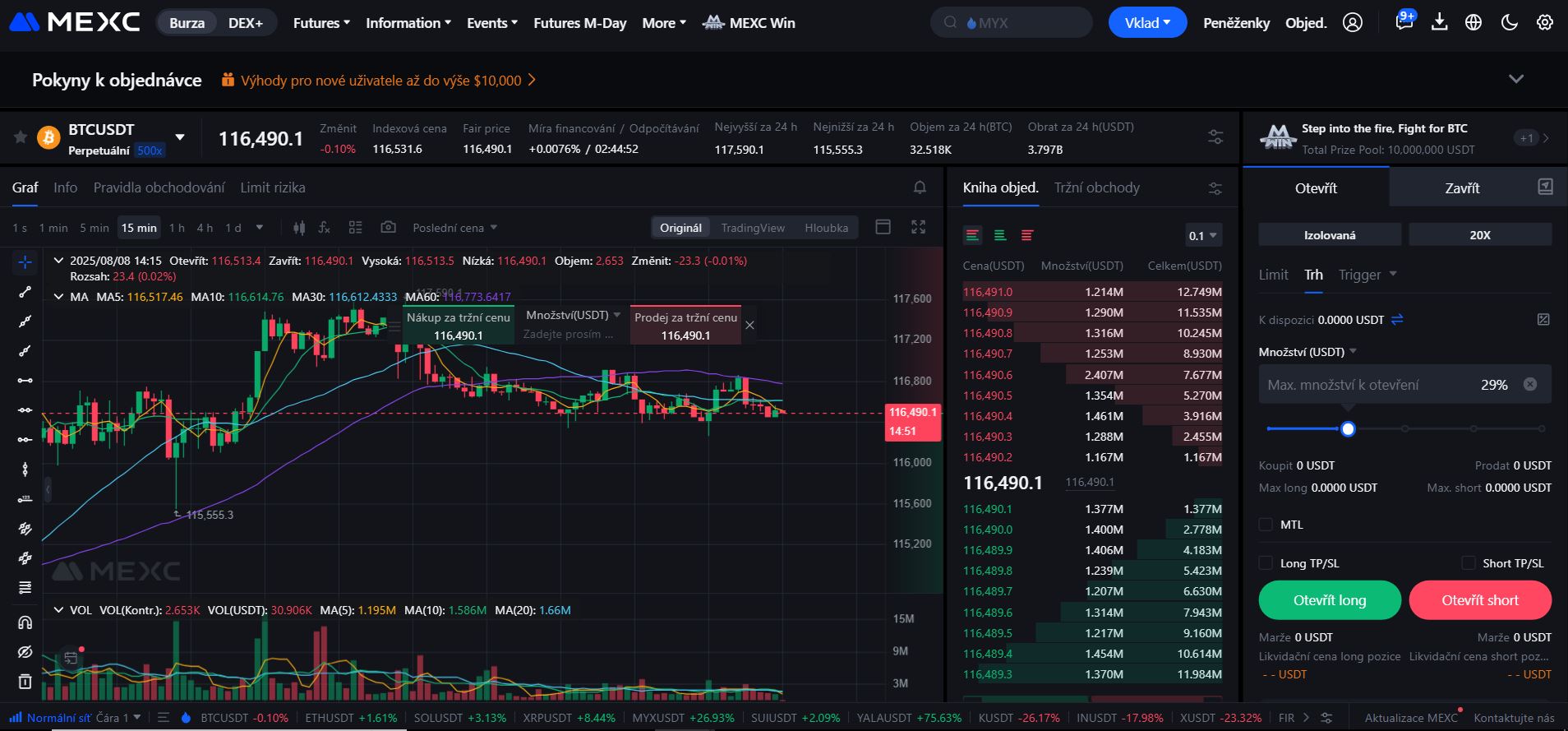Screen dimensions: 1568x731
Task: Switch chart mode to TradingView
Action: click(753, 228)
